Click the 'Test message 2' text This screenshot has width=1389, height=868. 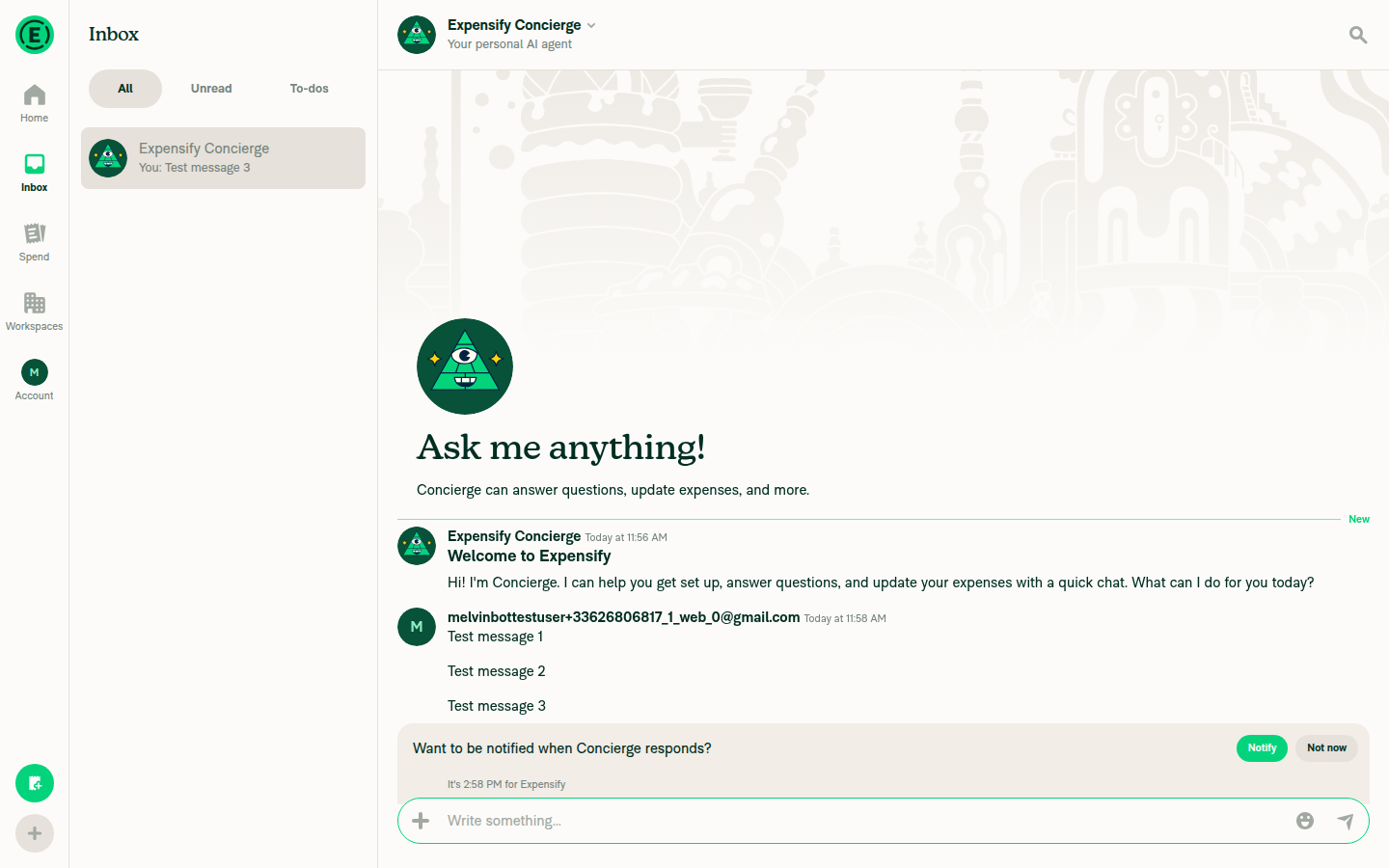[497, 671]
